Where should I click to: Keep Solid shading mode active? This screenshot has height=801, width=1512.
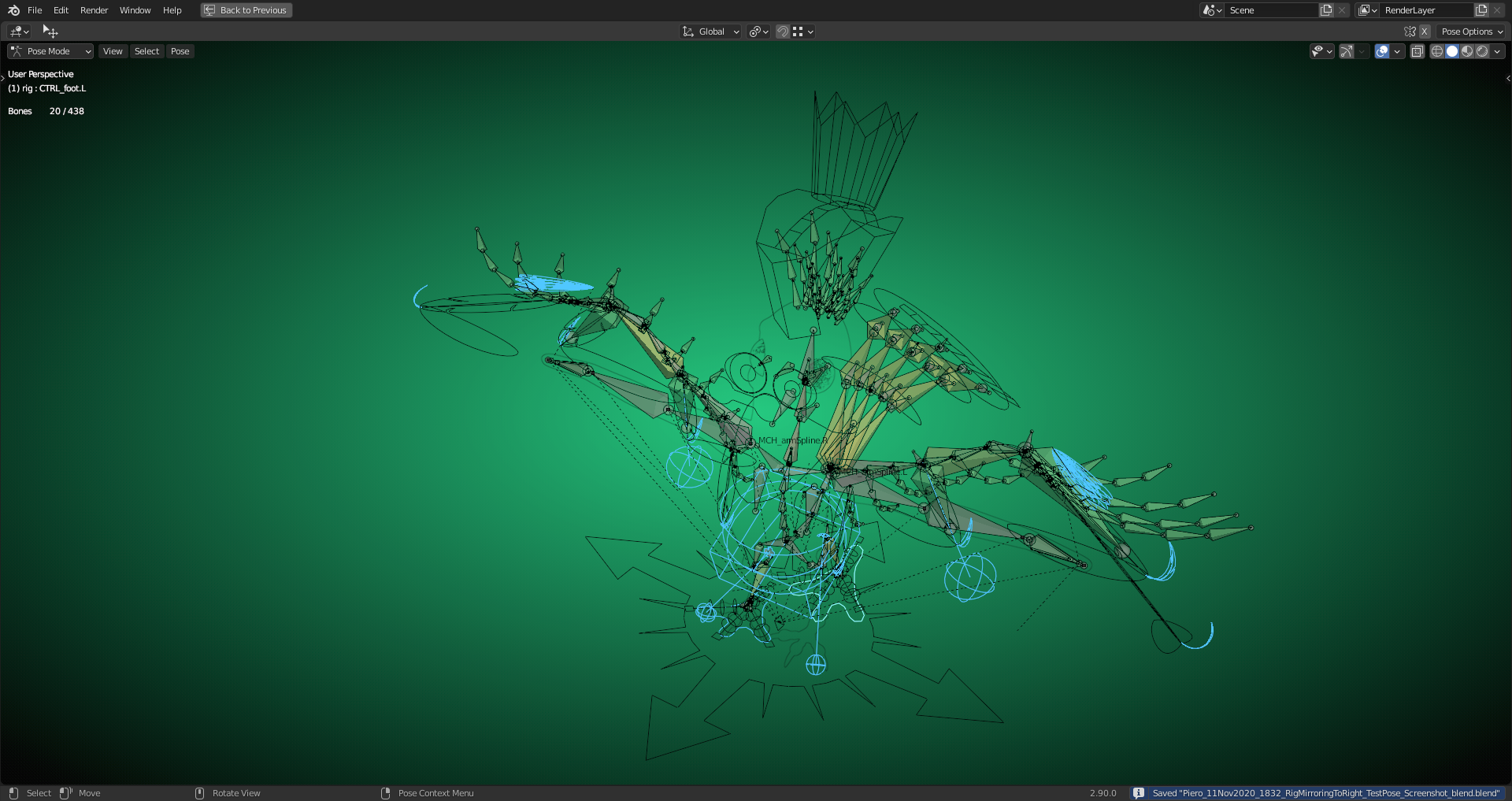[x=1451, y=50]
